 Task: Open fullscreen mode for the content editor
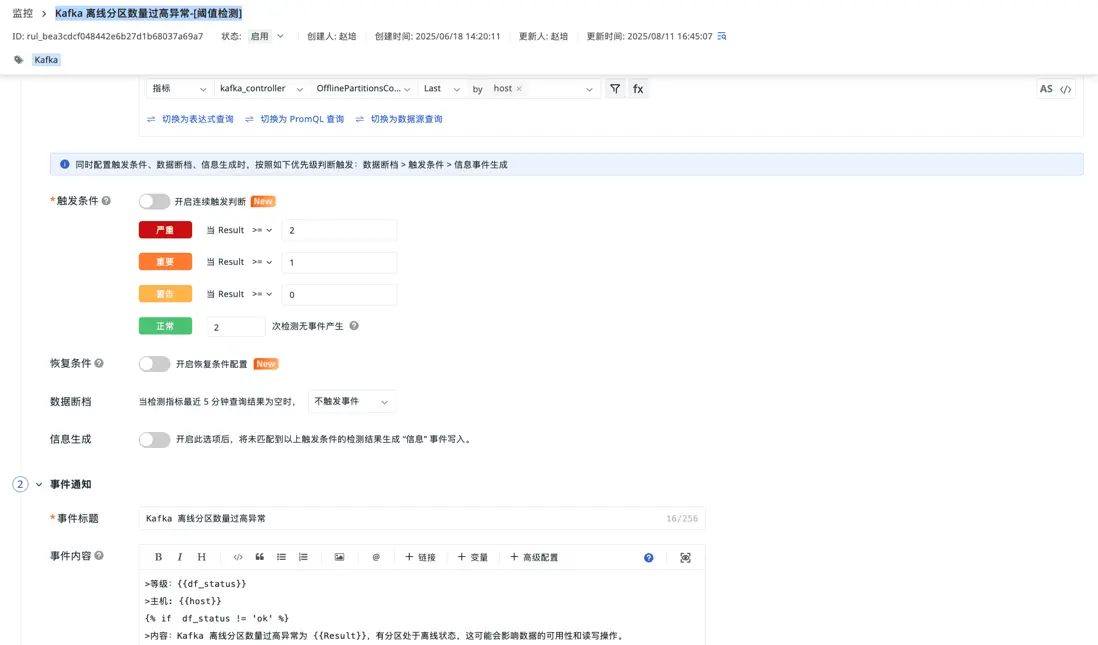pyautogui.click(x=685, y=557)
